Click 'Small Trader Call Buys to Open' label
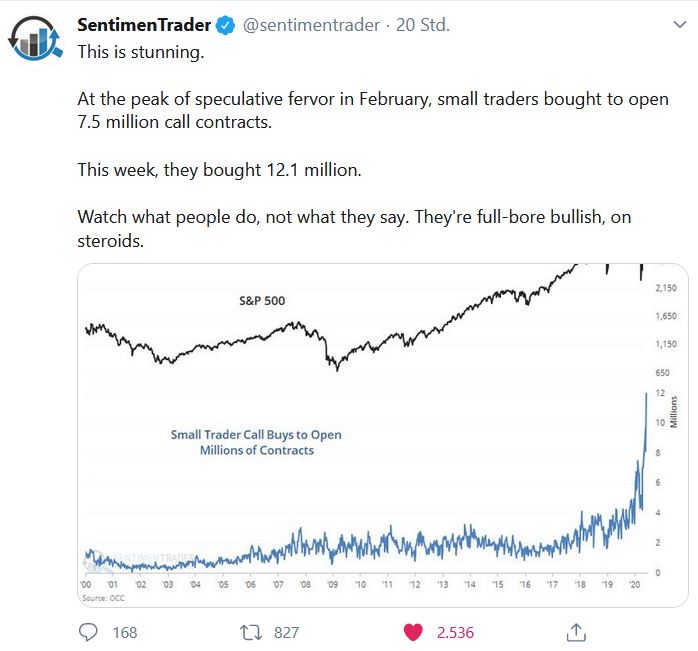Image resolution: width=698 pixels, height=651 pixels. [x=256, y=435]
